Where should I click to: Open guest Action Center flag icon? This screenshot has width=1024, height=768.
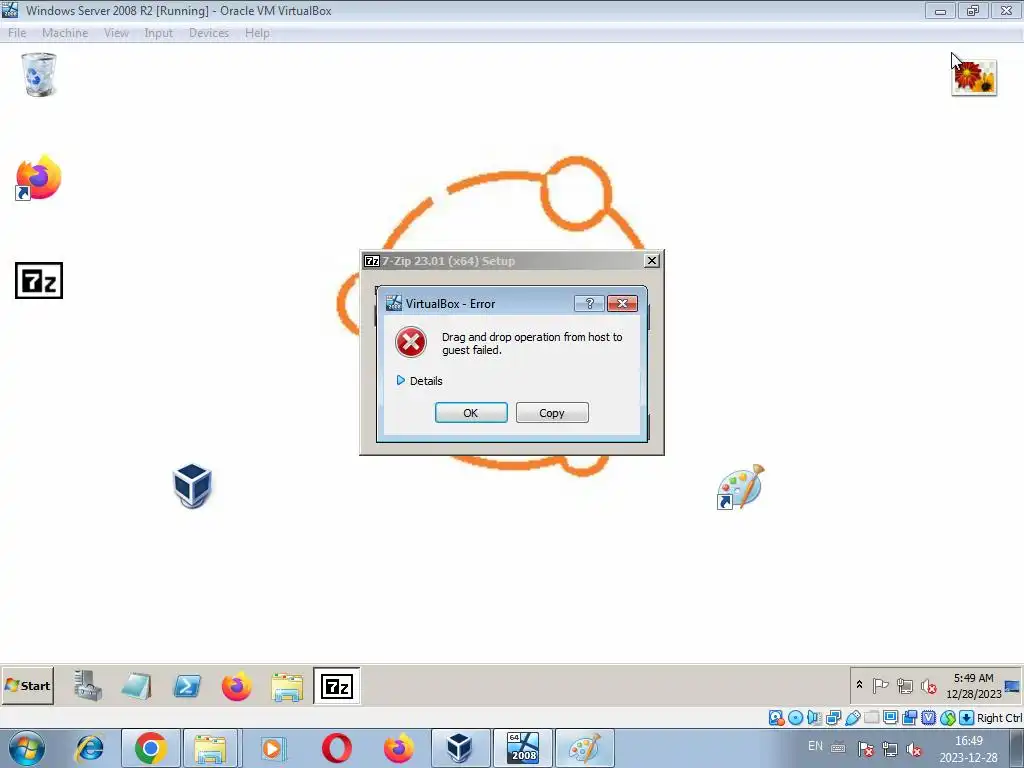tap(880, 686)
